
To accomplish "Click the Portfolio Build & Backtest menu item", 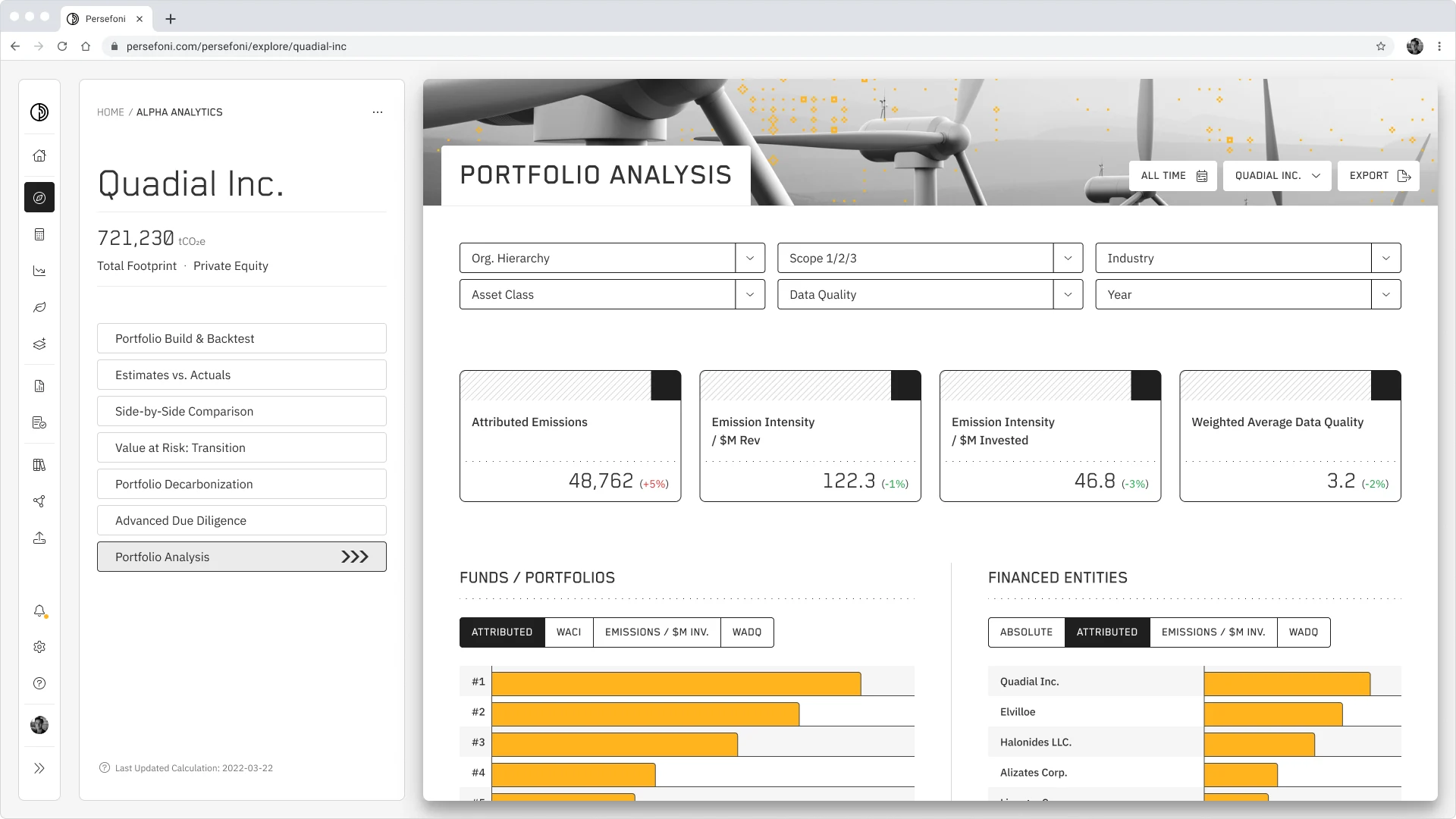I will (241, 338).
